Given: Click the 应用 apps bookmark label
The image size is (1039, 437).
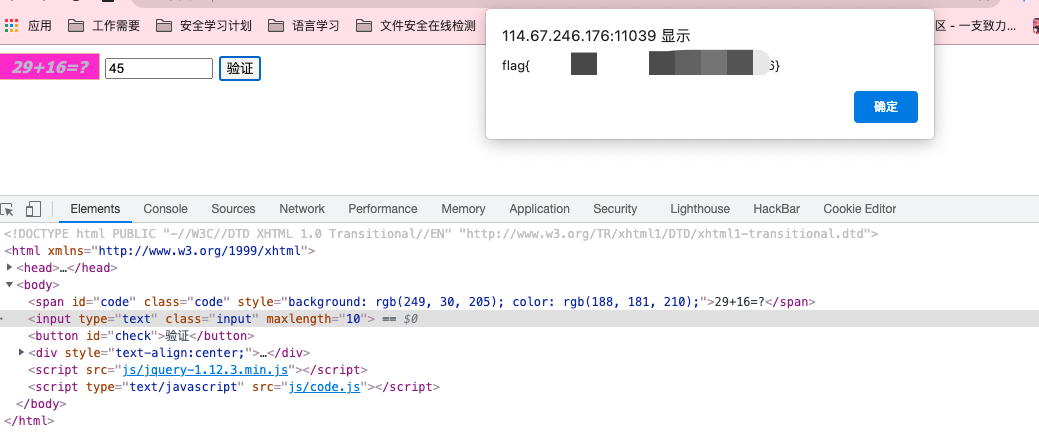Looking at the screenshot, I should (x=40, y=26).
